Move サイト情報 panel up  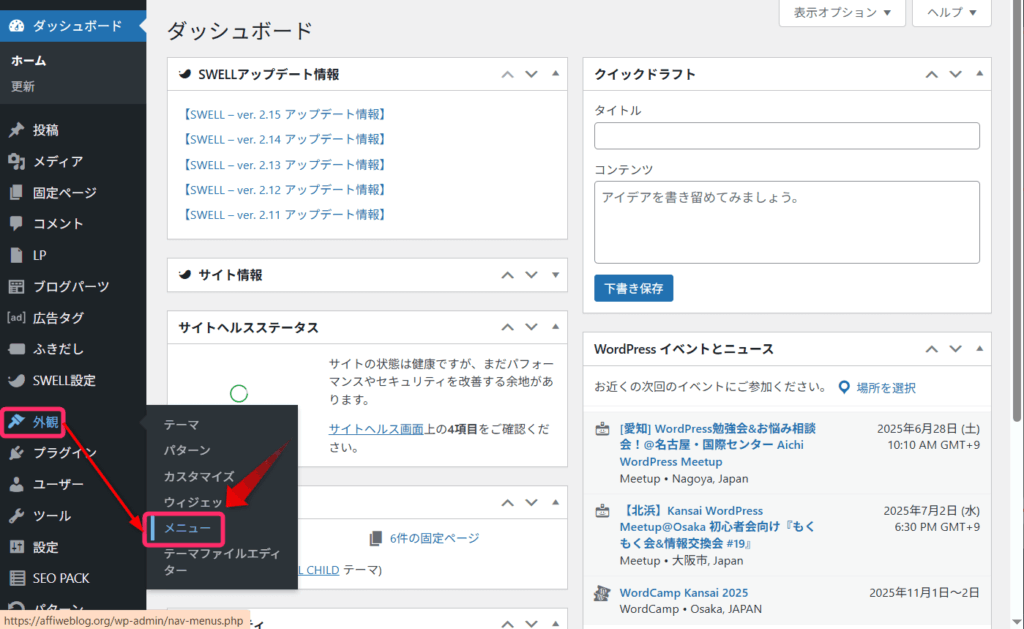pos(507,275)
